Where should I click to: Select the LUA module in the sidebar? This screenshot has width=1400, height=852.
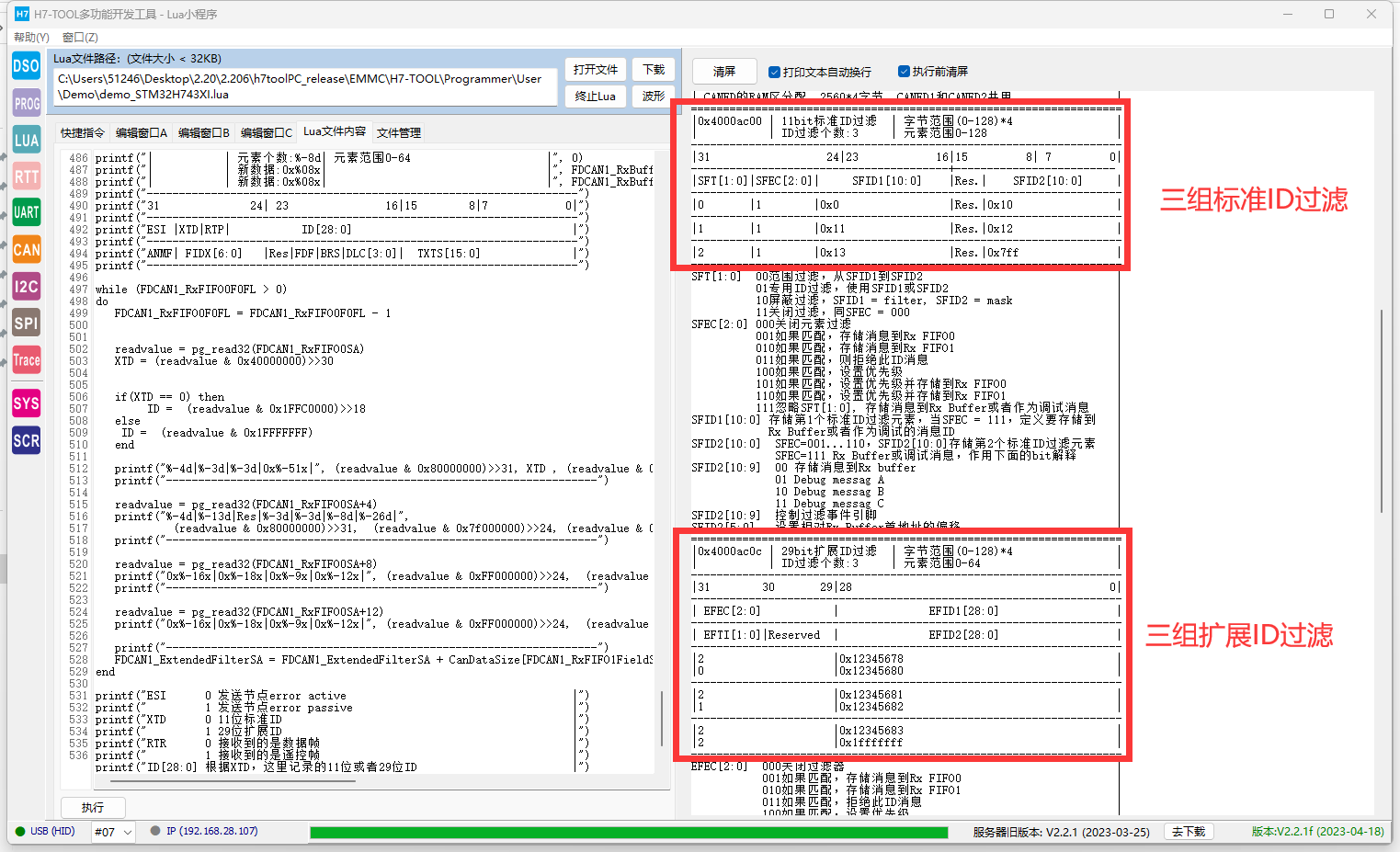coord(27,140)
